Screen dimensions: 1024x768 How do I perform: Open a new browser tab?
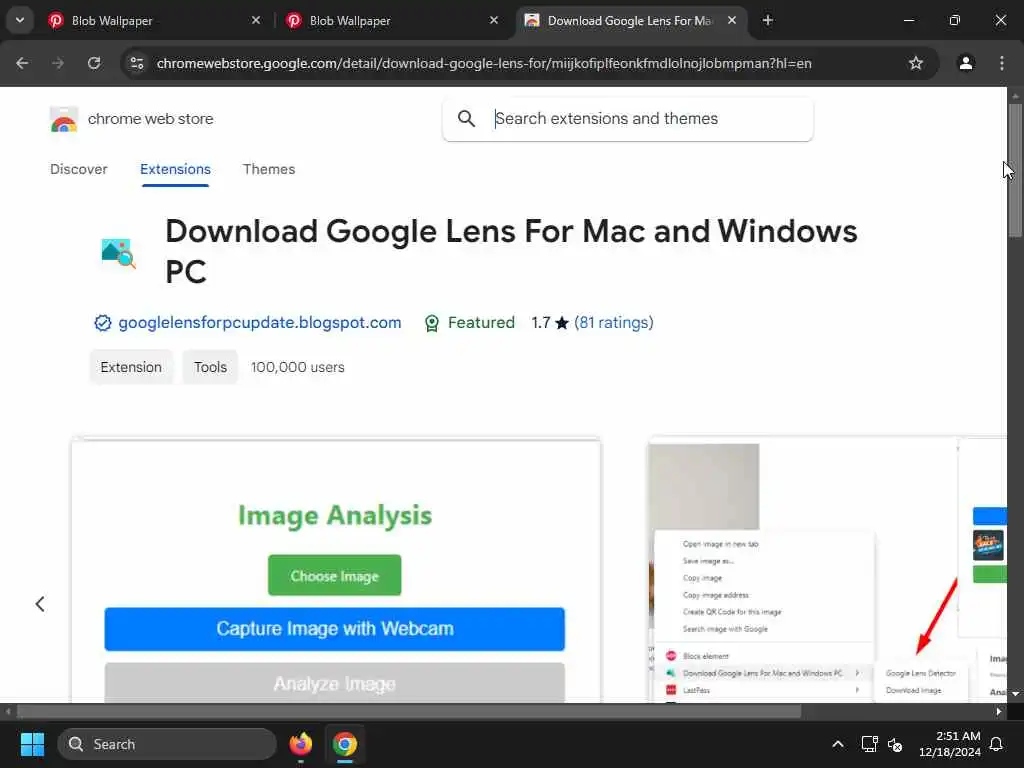tap(767, 20)
